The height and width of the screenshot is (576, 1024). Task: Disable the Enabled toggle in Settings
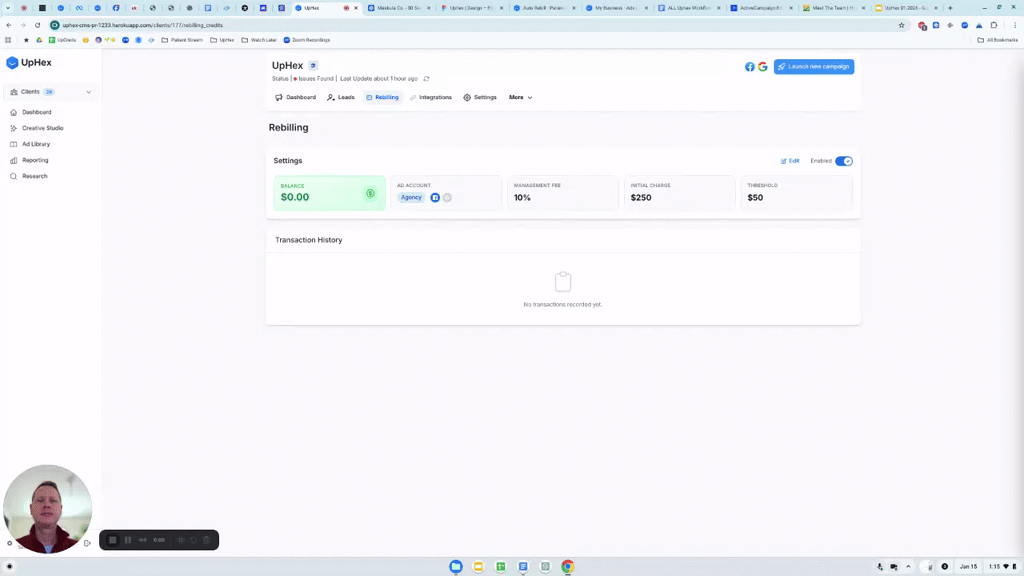click(843, 160)
